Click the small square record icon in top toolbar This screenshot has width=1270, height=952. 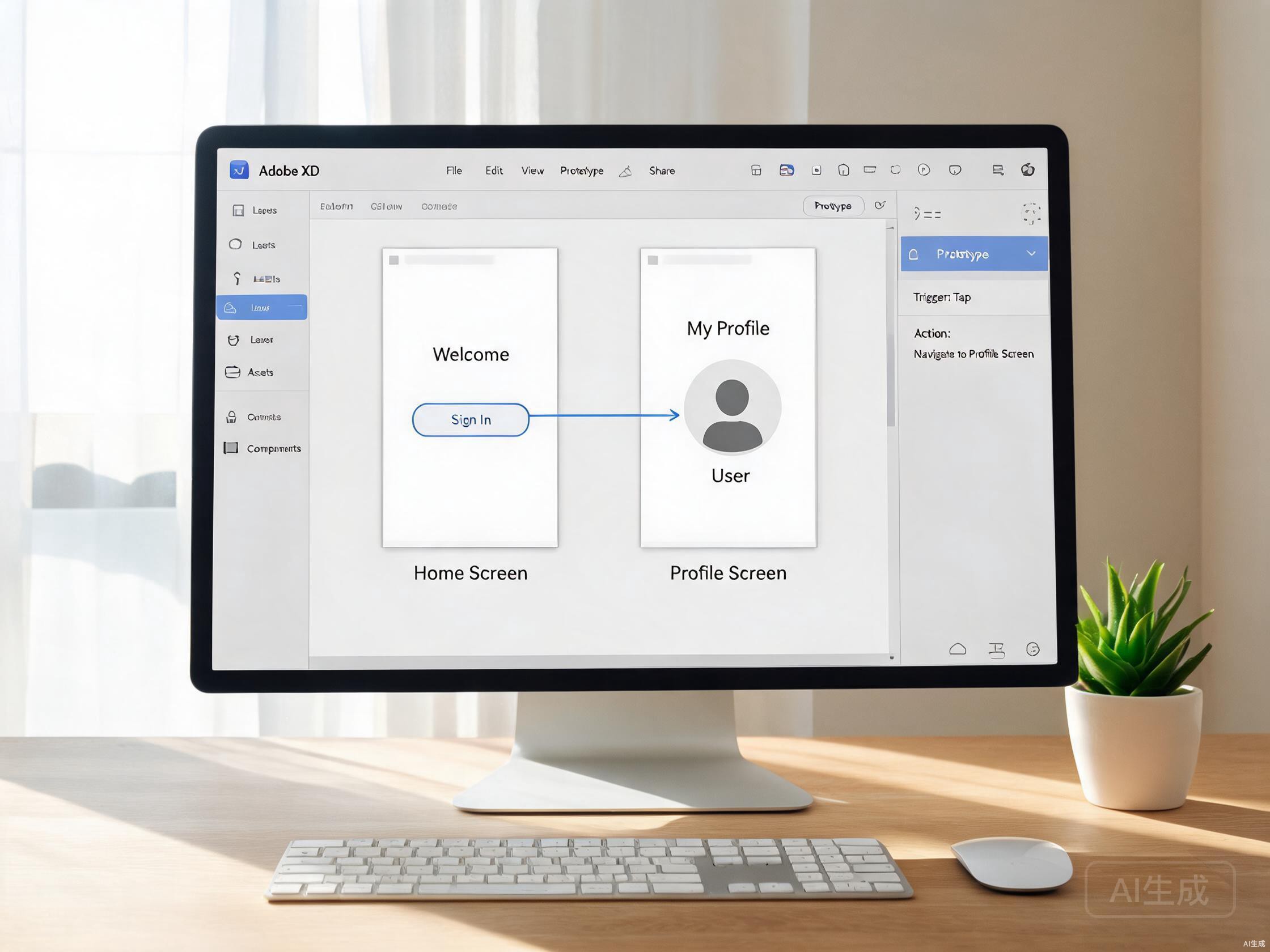click(x=816, y=170)
